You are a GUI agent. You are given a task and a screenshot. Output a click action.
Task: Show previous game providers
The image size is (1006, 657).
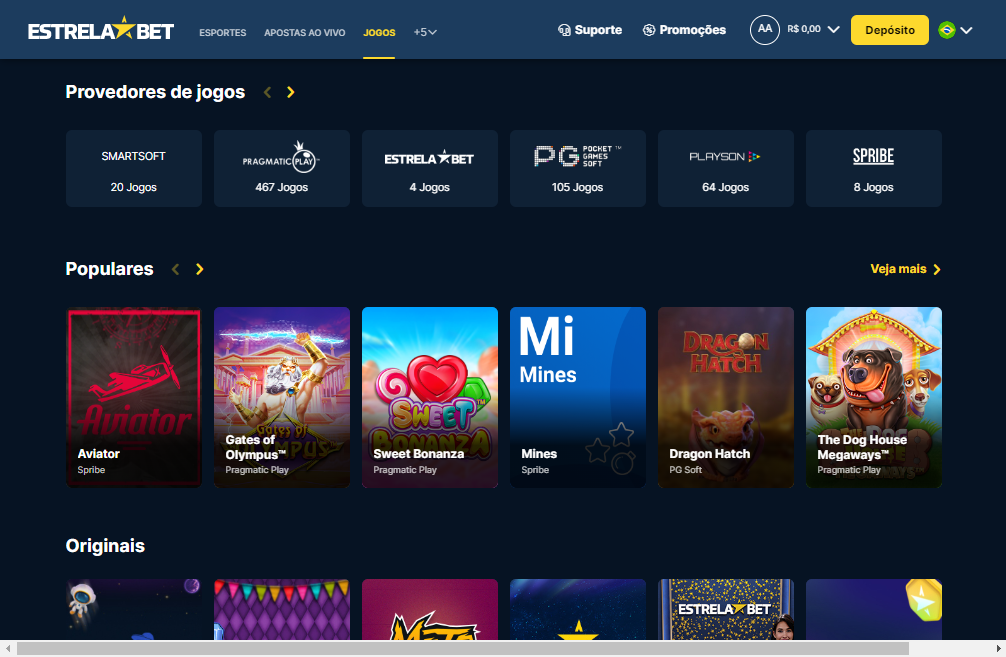(x=268, y=92)
